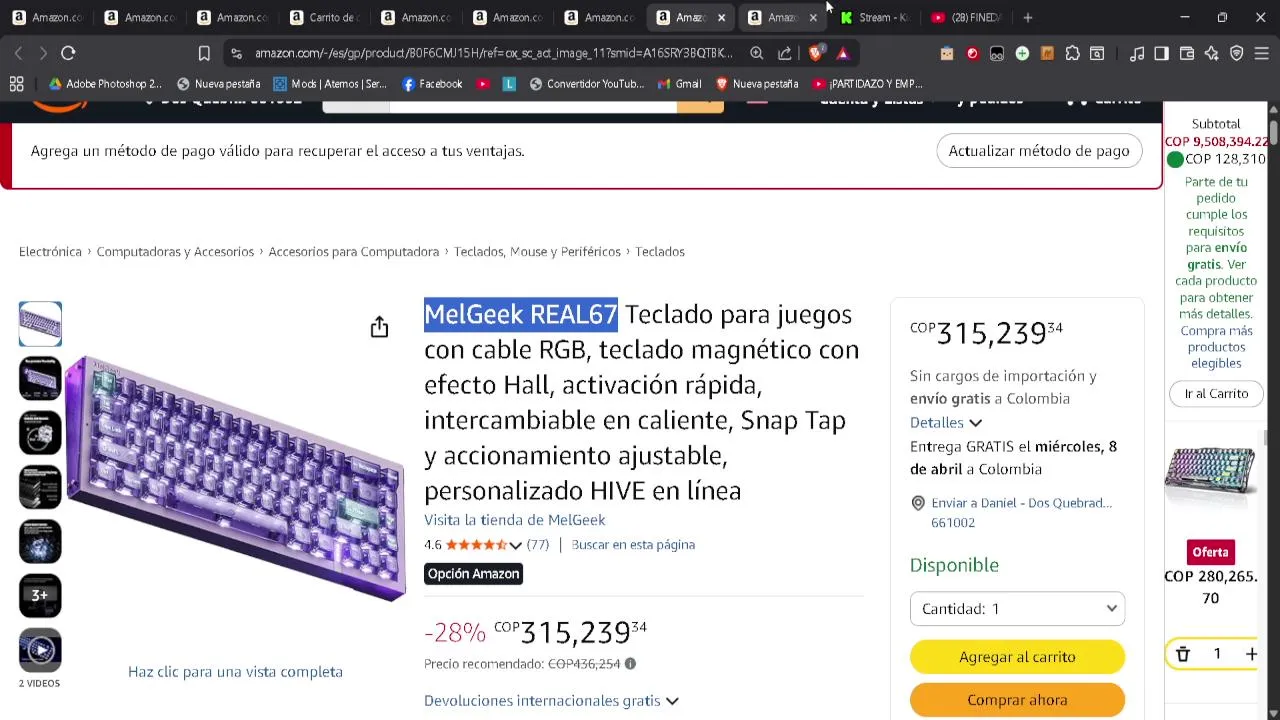The width and height of the screenshot is (1280, 720).
Task: Increase cart quantity with plus button
Action: [x=1251, y=654]
